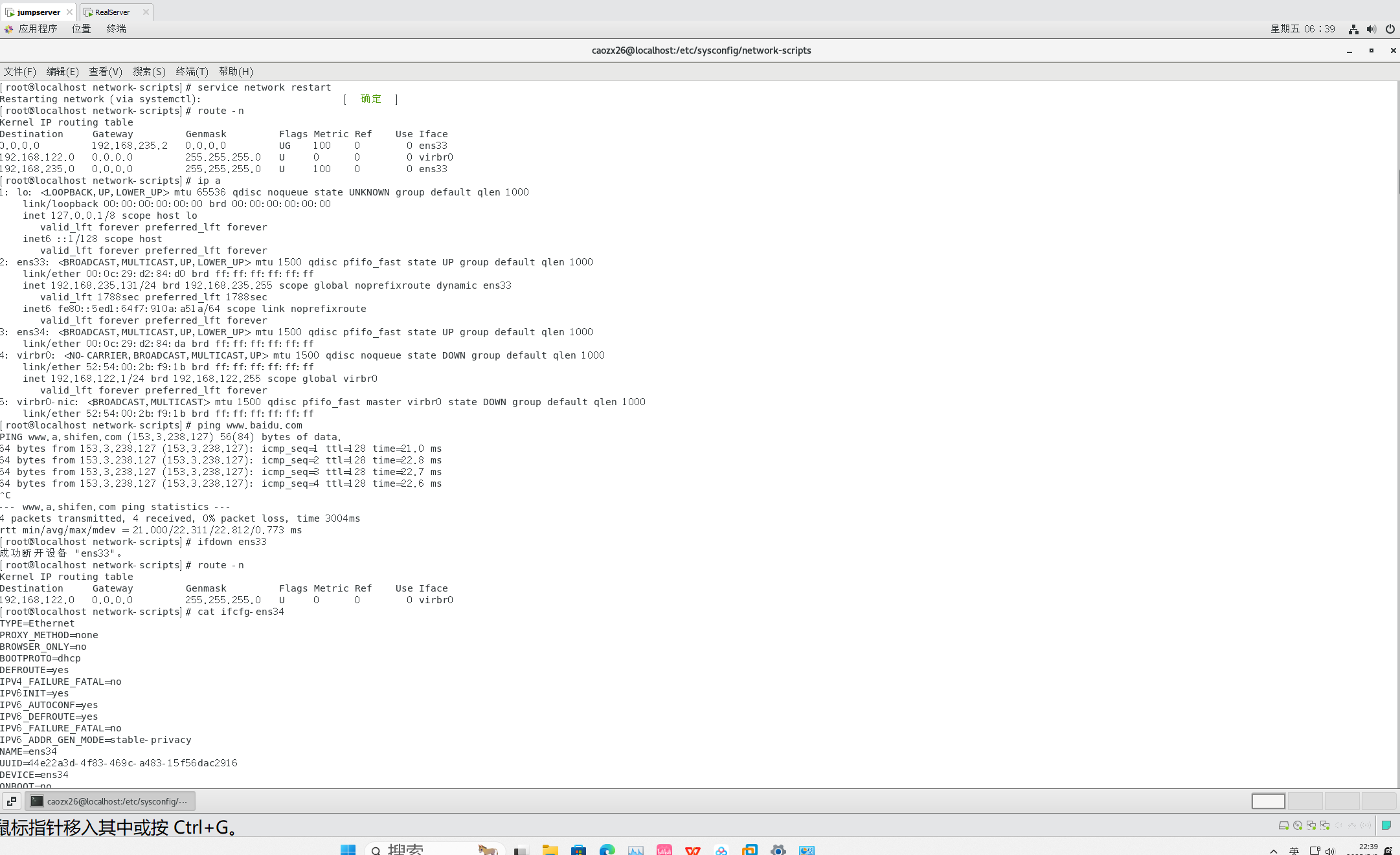Click the first network adapter status icon
The image size is (1400, 855).
[x=1311, y=825]
